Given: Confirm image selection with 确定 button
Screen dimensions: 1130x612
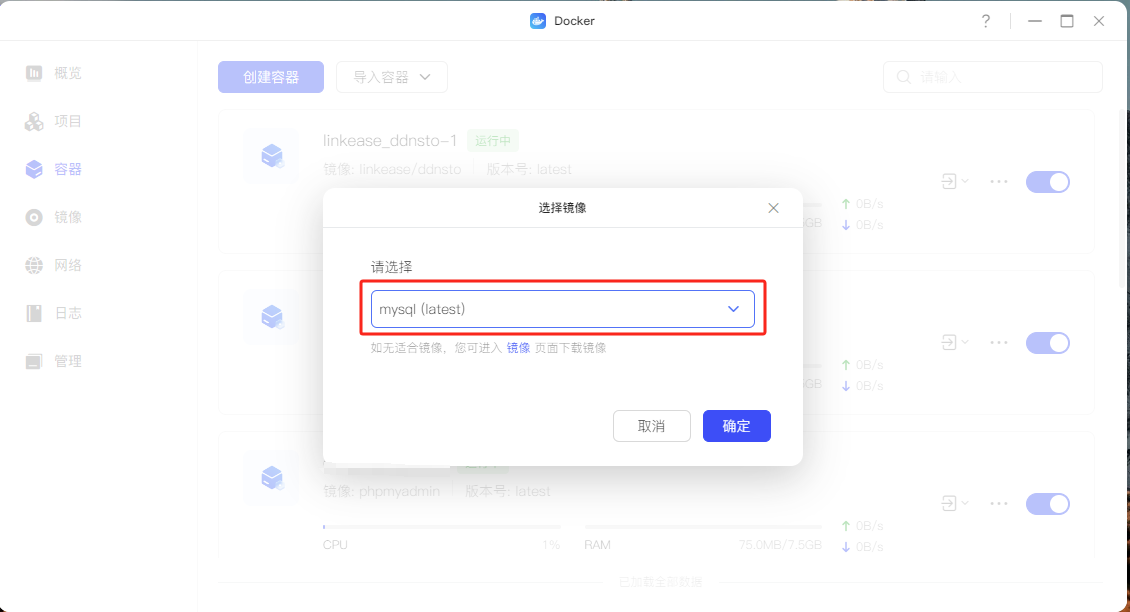Looking at the screenshot, I should click(737, 426).
